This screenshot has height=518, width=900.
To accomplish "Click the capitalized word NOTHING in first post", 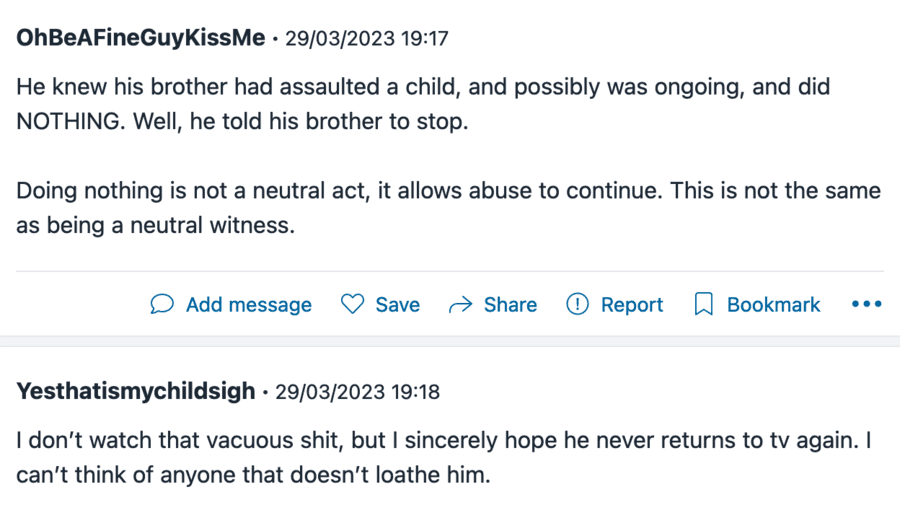I will coord(67,122).
